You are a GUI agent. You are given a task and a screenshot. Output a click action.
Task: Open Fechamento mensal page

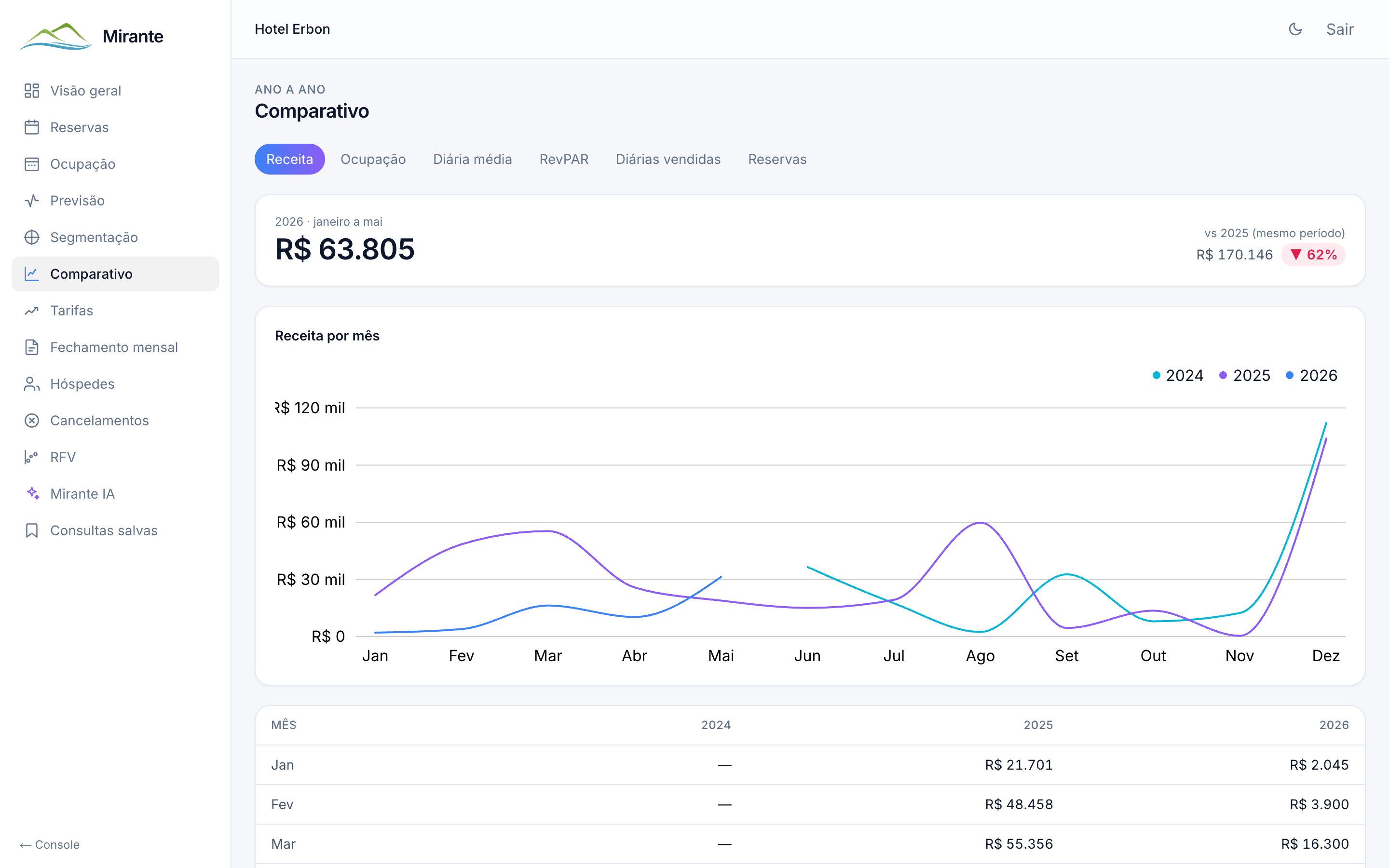click(115, 348)
